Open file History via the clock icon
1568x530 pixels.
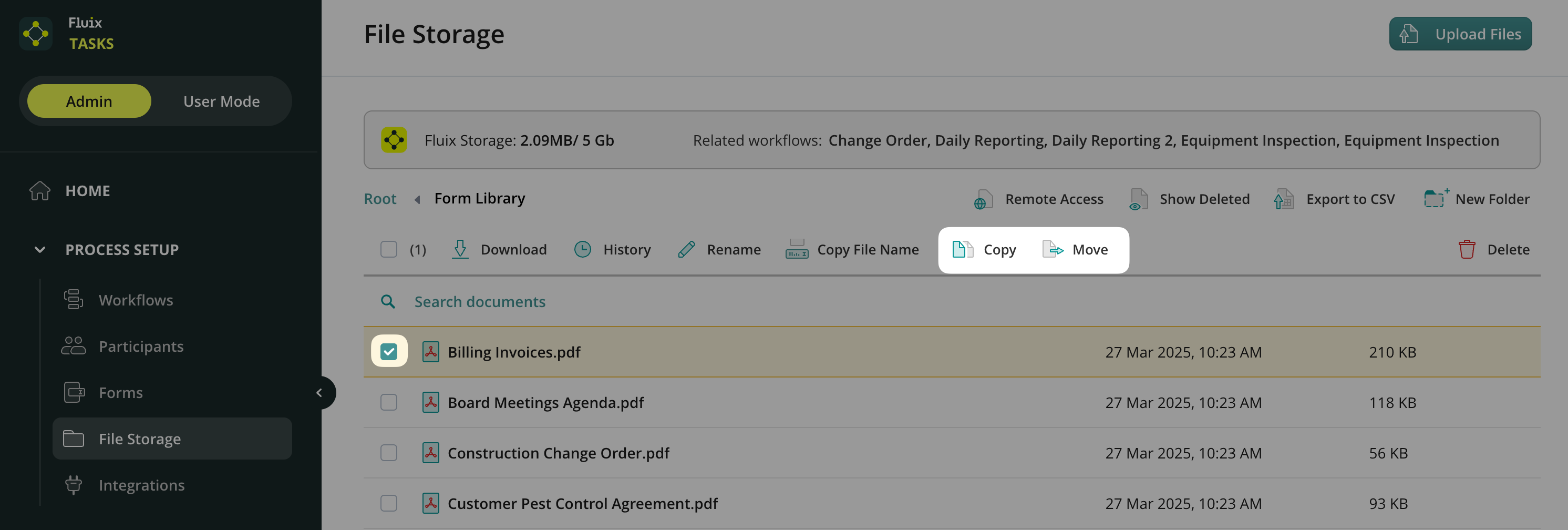(x=583, y=249)
